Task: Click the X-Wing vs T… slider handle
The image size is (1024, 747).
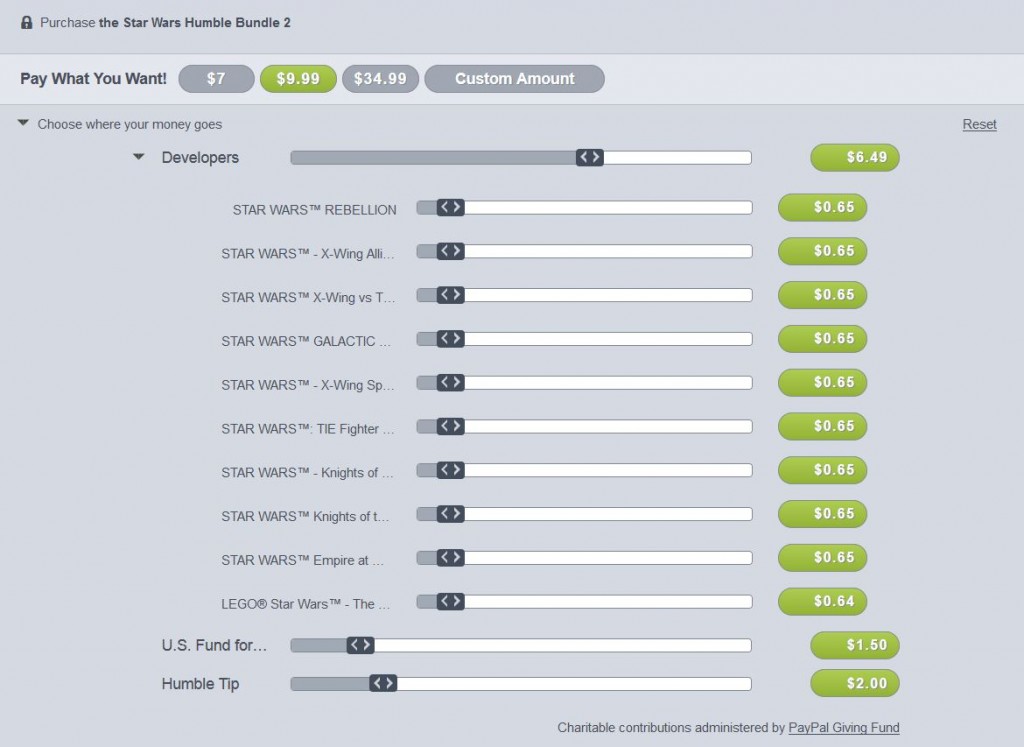Action: click(451, 295)
